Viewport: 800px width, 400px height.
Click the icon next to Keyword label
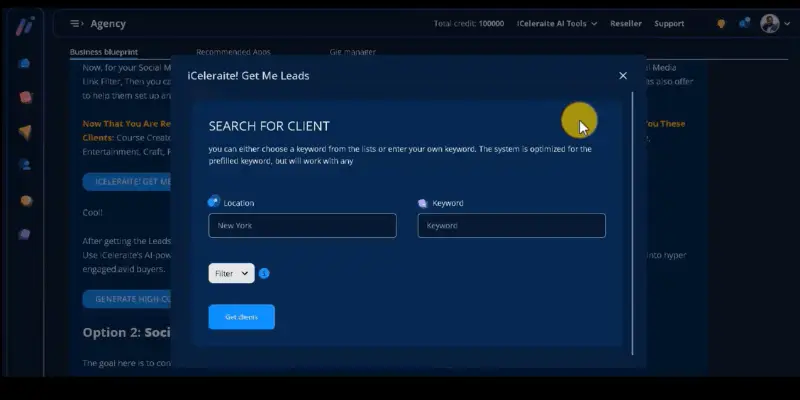pyautogui.click(x=422, y=203)
